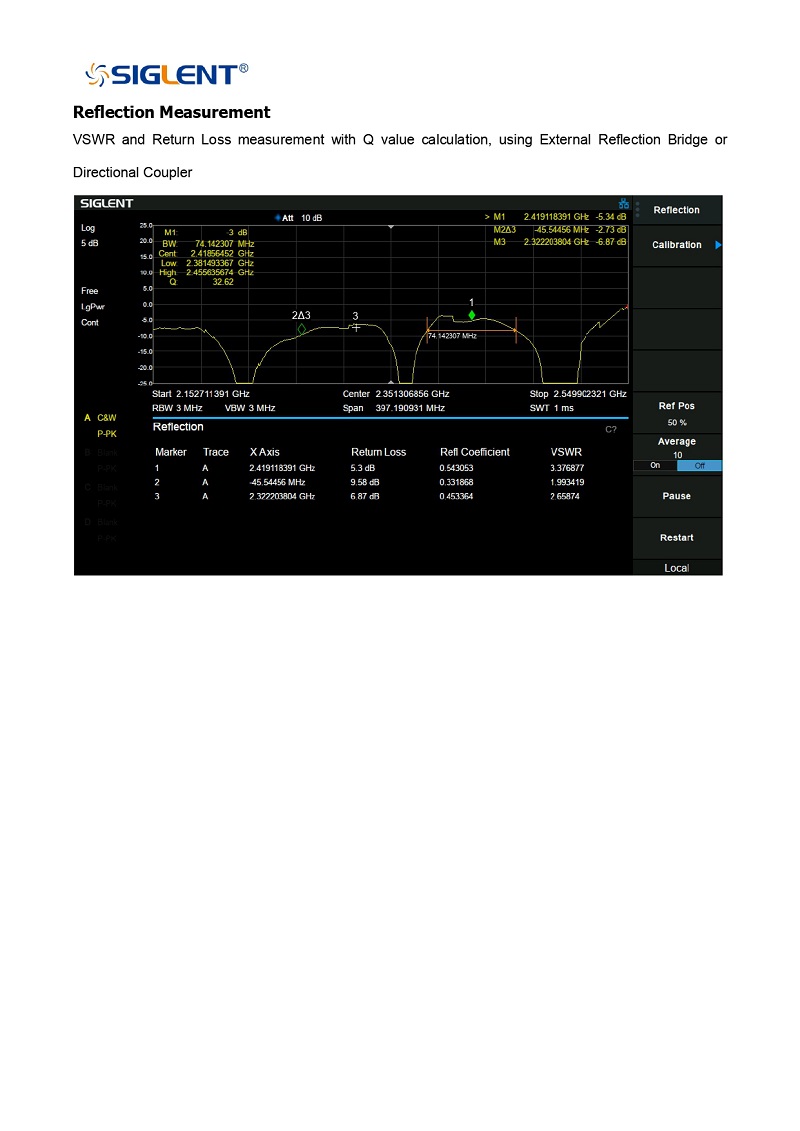
Task: Click the Reflection results panel title
Action: 178,427
